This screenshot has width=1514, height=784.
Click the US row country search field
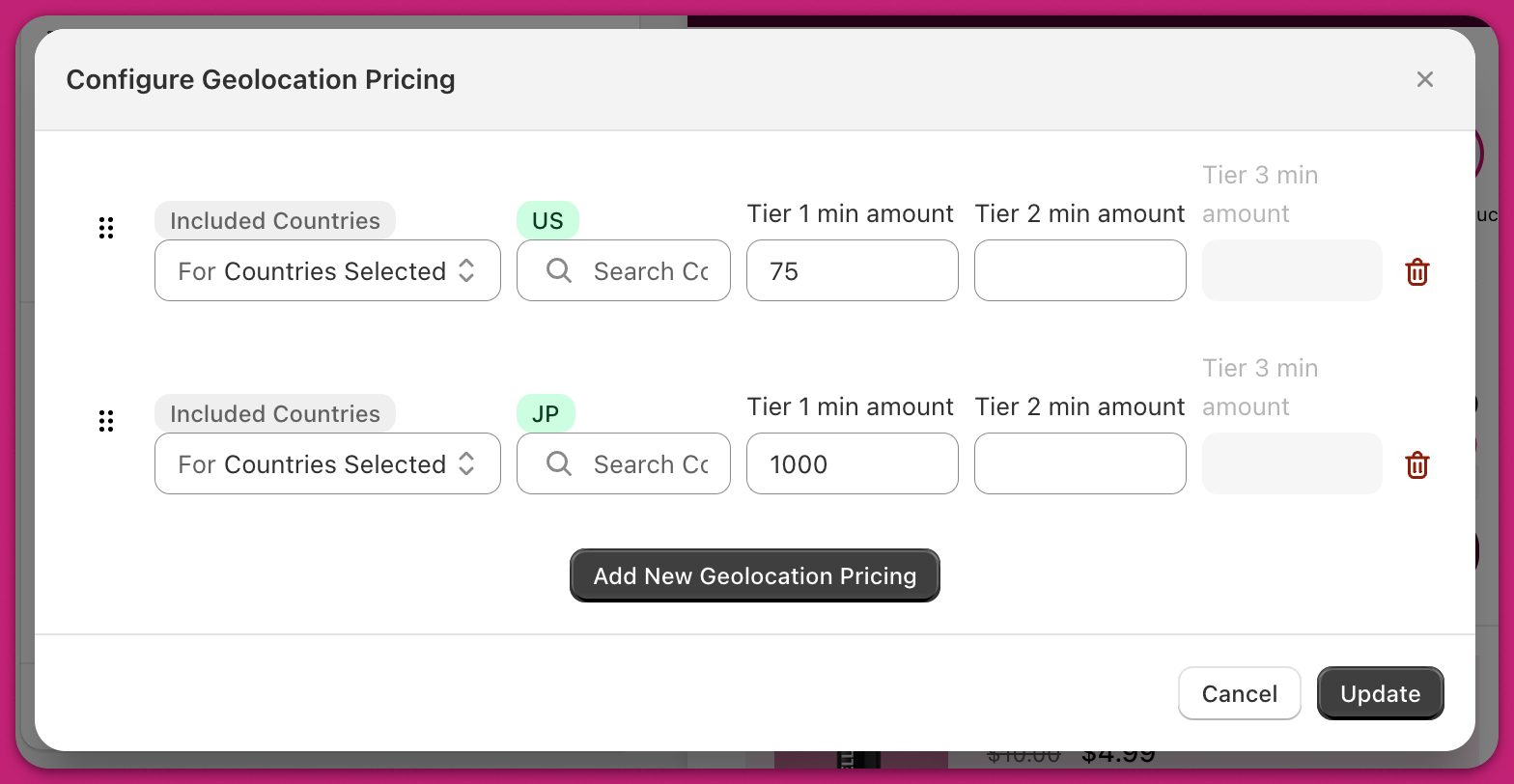coord(650,271)
